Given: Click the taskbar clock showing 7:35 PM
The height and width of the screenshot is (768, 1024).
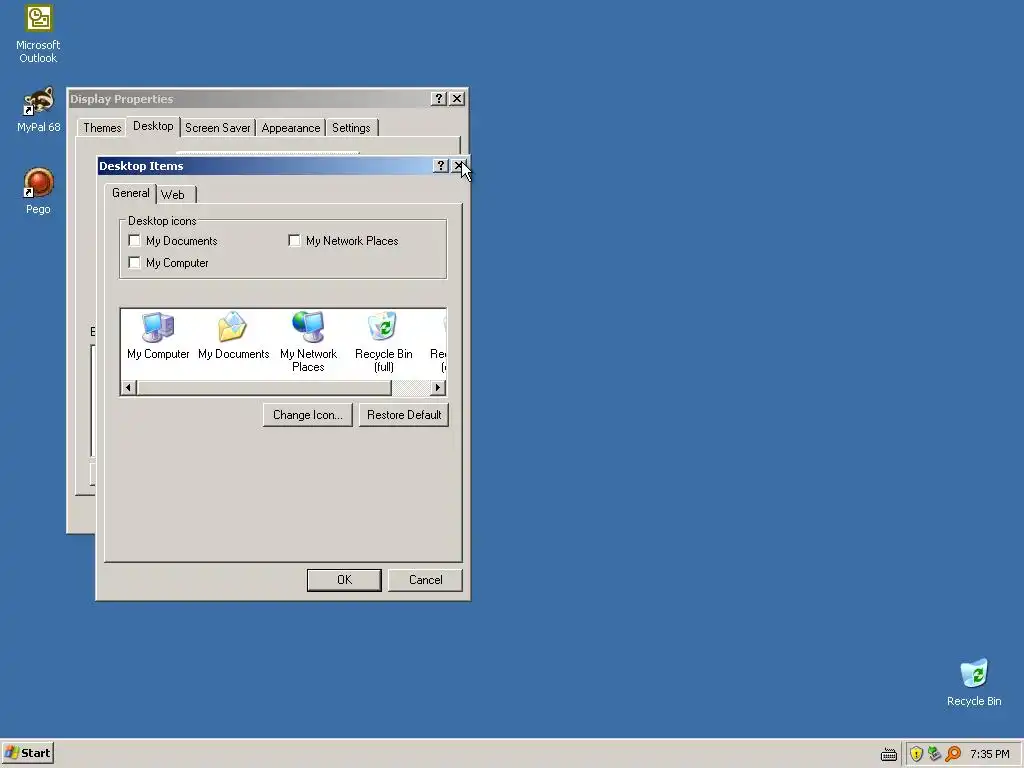Looking at the screenshot, I should (x=989, y=754).
